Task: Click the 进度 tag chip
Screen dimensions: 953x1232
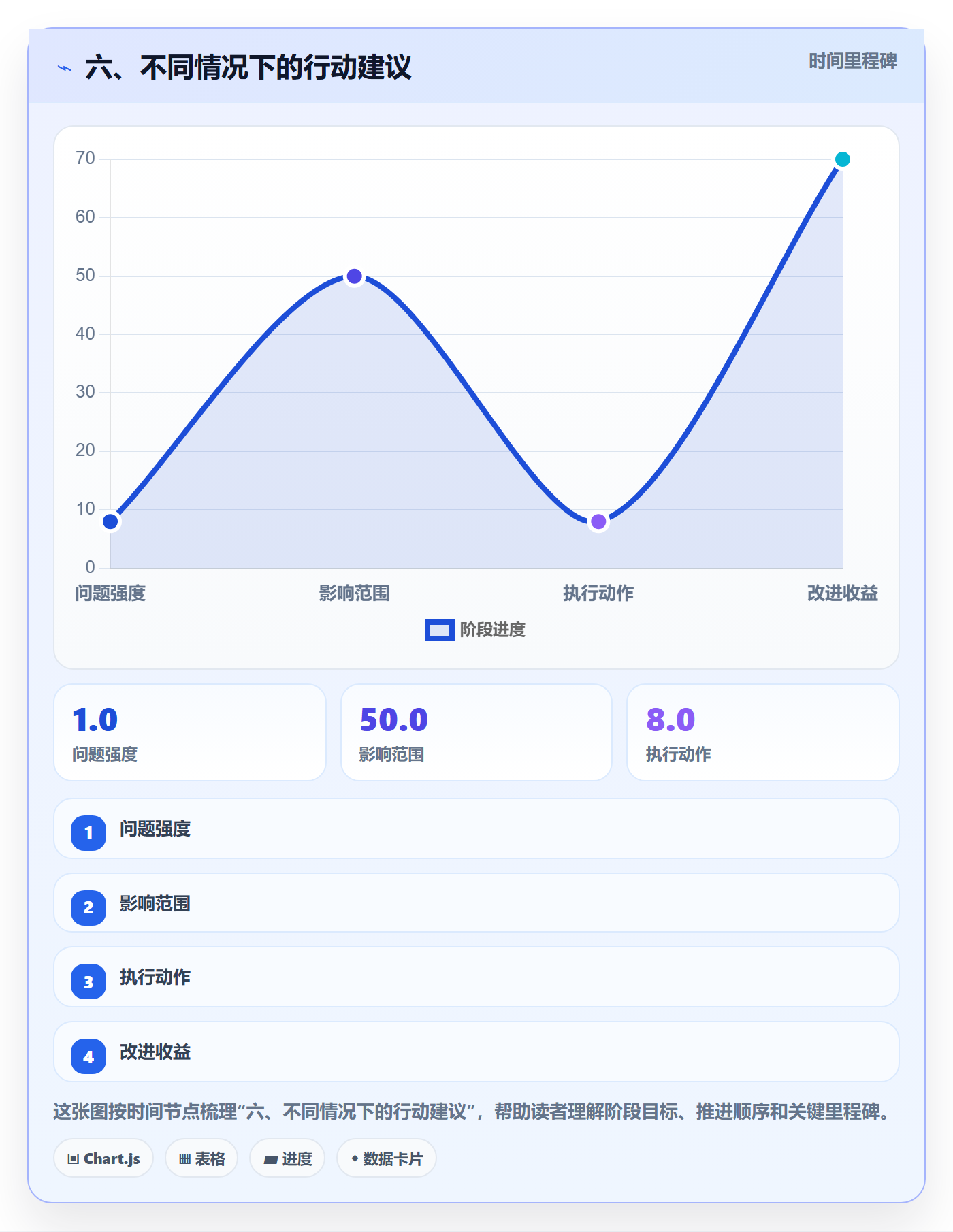Action: coord(287,1158)
